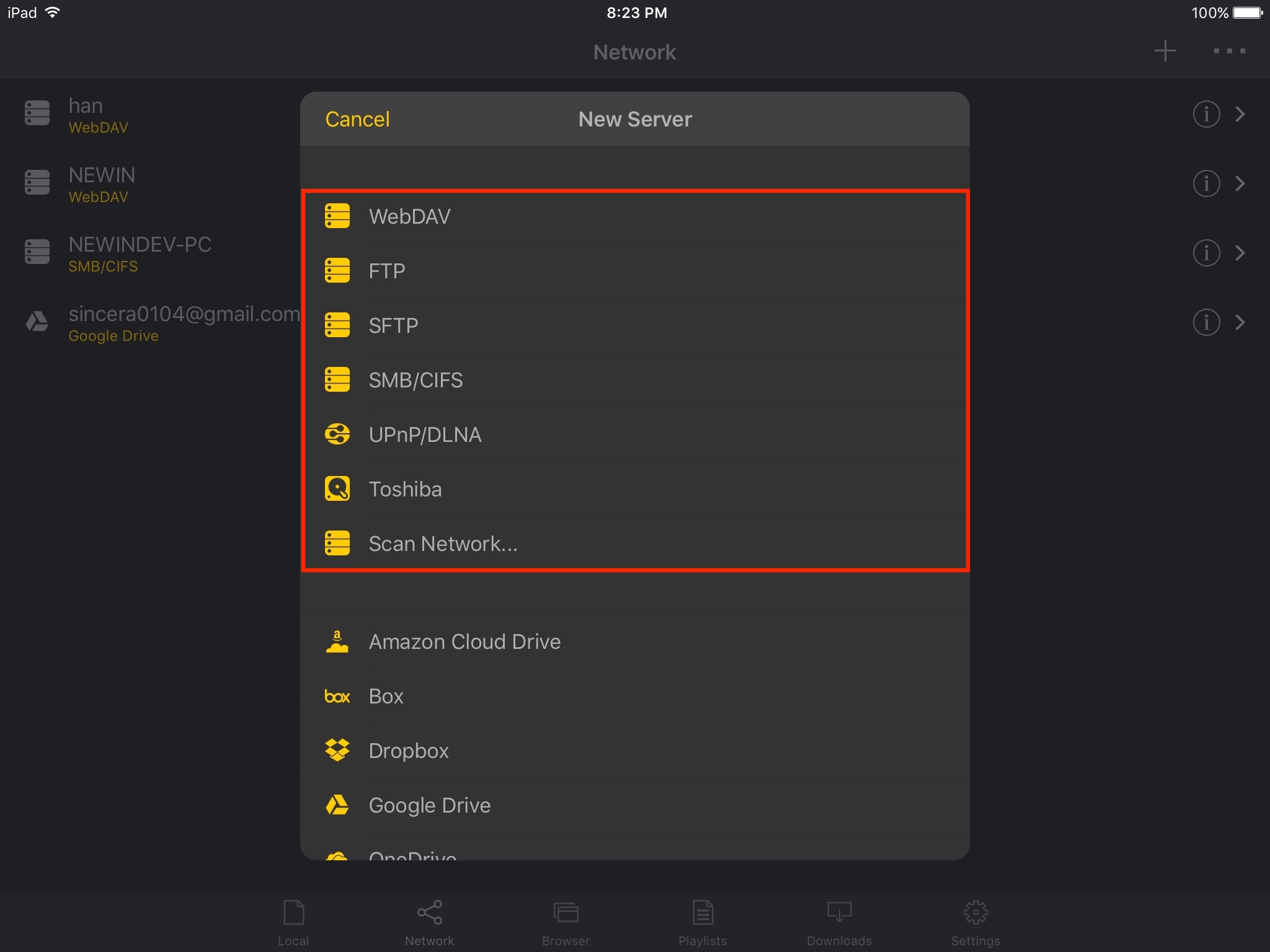Screen dimensions: 1270x952
Task: Open info for han server
Action: 1206,114
